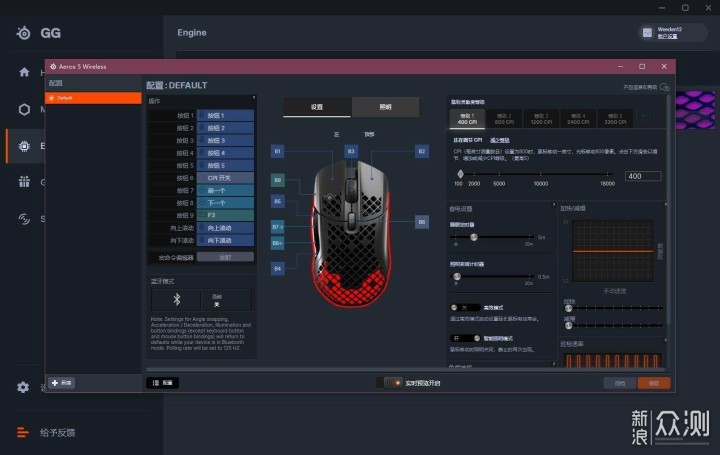
Task: Add a new CPI level with plus icon
Action: tap(643, 117)
